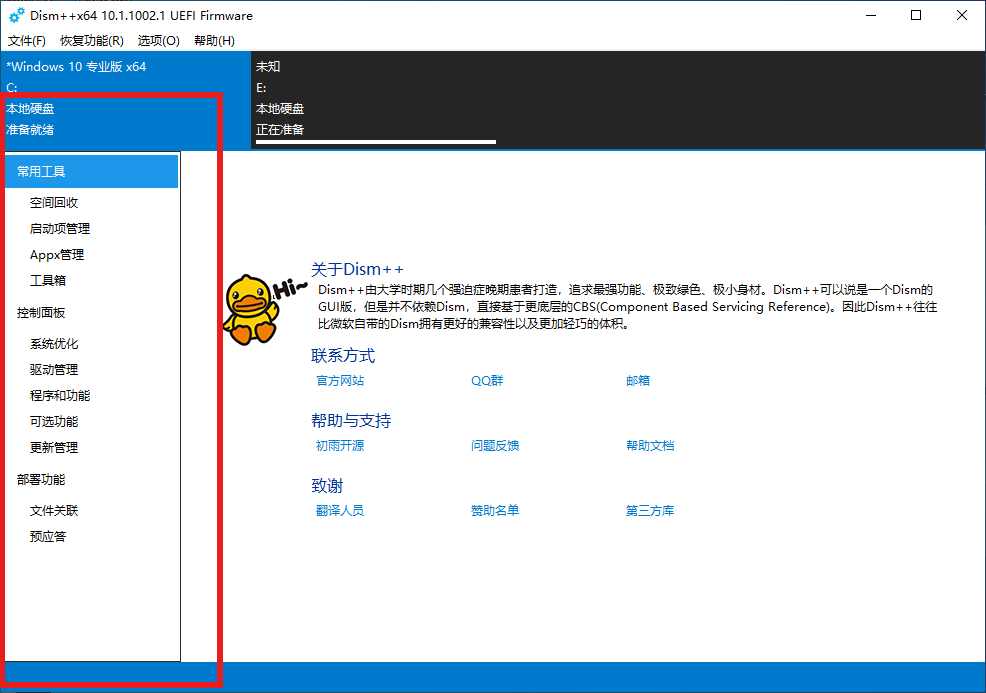Click the 致谢 heading
The image size is (986, 693).
[x=327, y=485]
